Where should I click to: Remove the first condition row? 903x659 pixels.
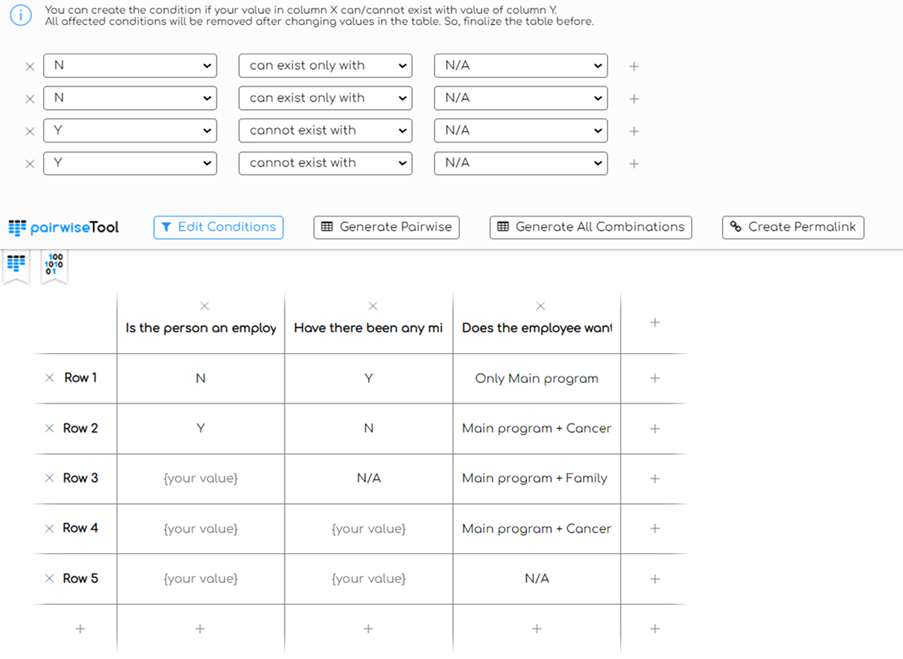click(30, 66)
